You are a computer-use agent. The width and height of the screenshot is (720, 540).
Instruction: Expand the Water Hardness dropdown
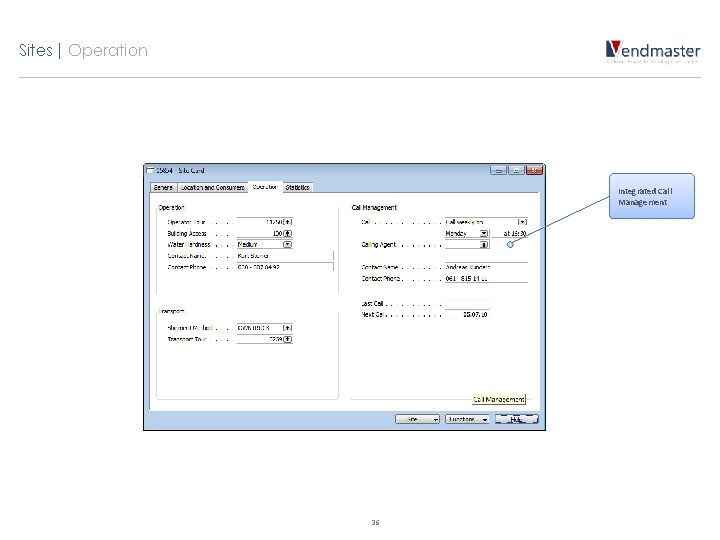[288, 244]
